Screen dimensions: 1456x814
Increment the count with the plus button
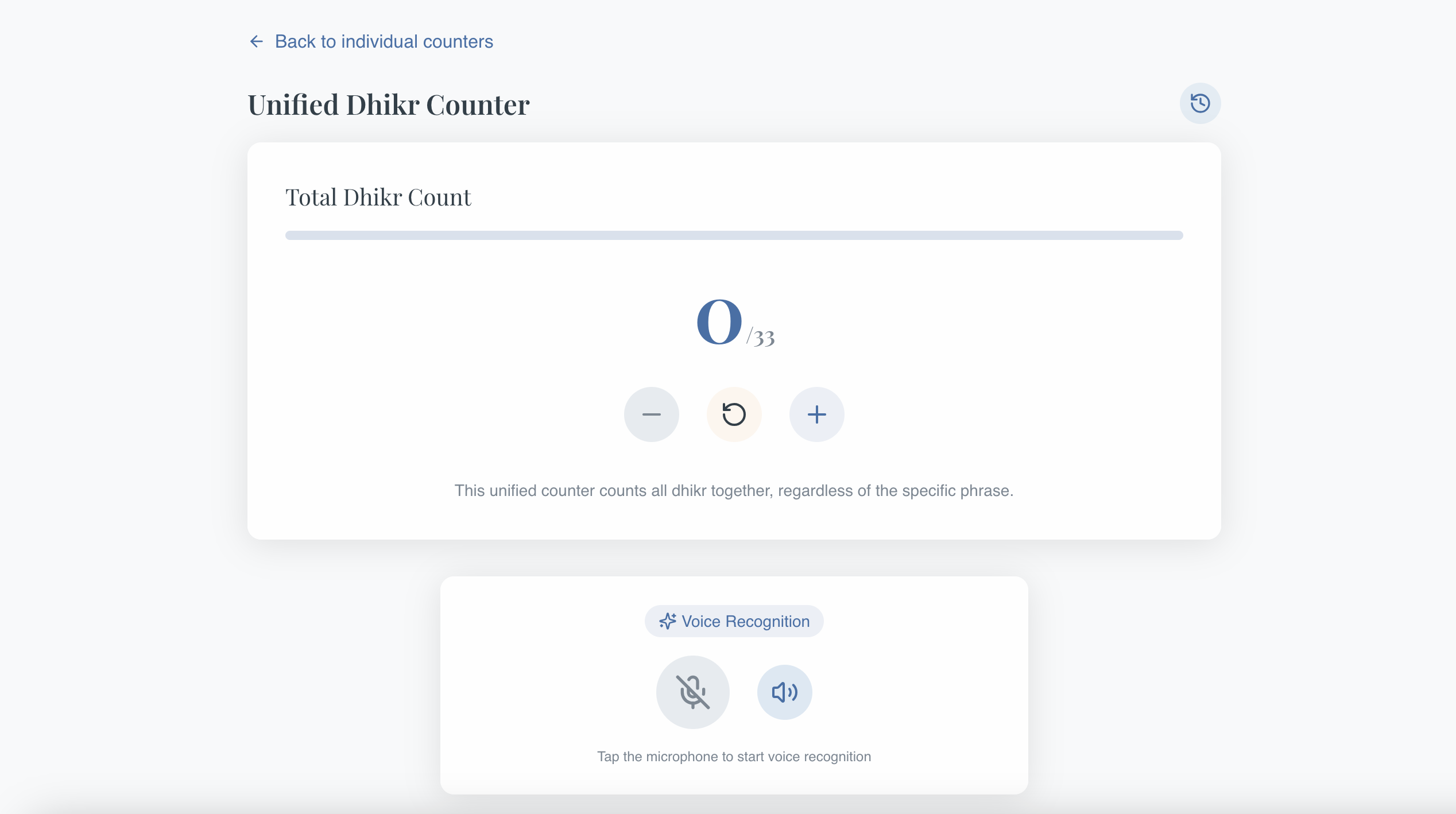tap(817, 414)
